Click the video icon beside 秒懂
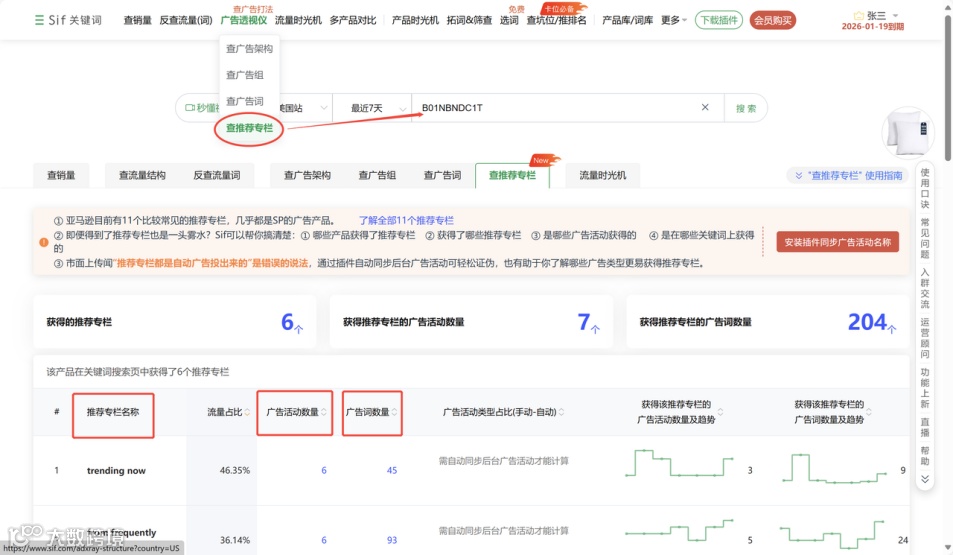Screen dimensions: 953x555 pyautogui.click(x=190, y=108)
